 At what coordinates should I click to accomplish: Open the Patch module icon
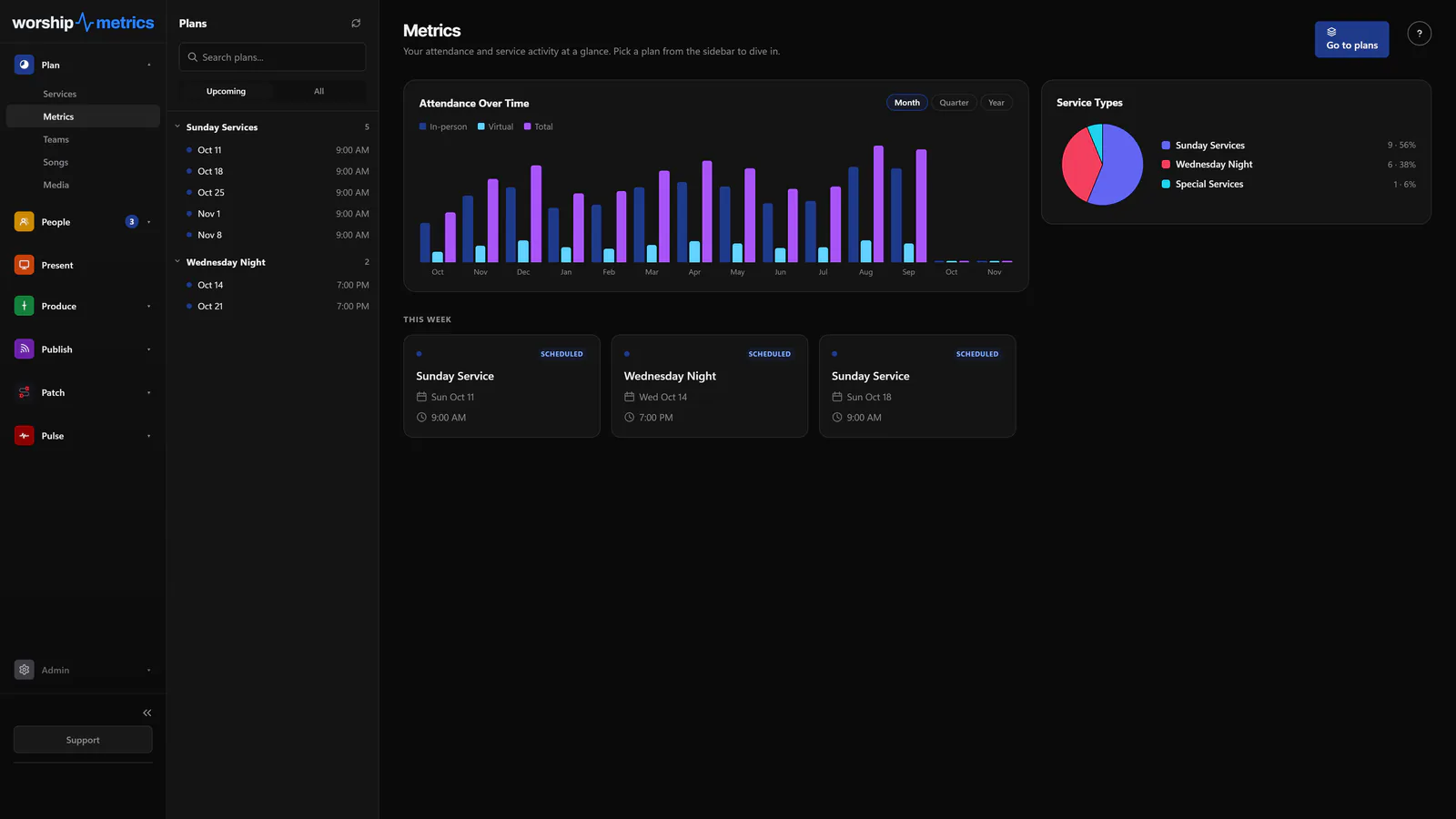pos(25,392)
